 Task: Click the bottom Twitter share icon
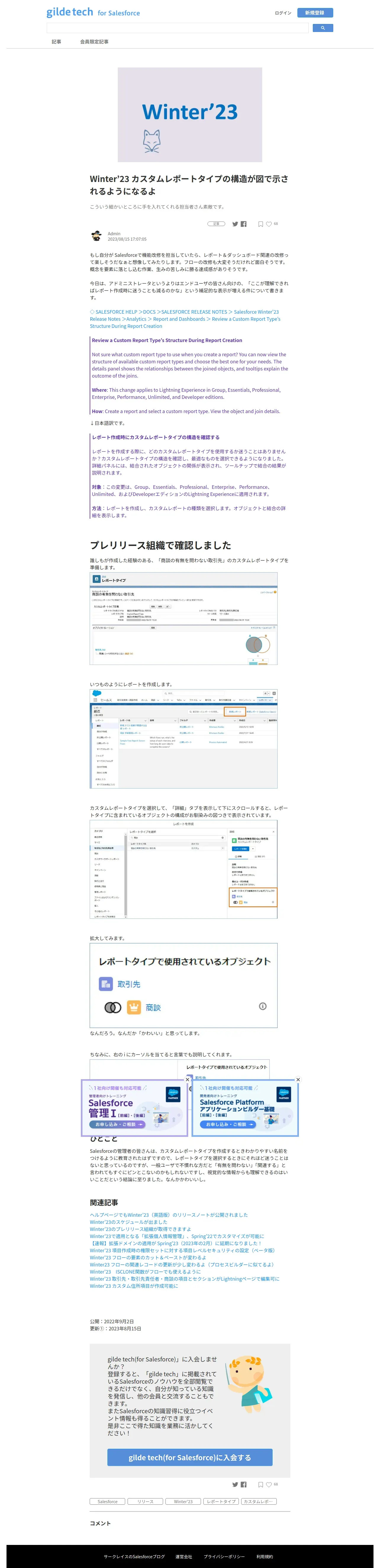click(x=235, y=1485)
